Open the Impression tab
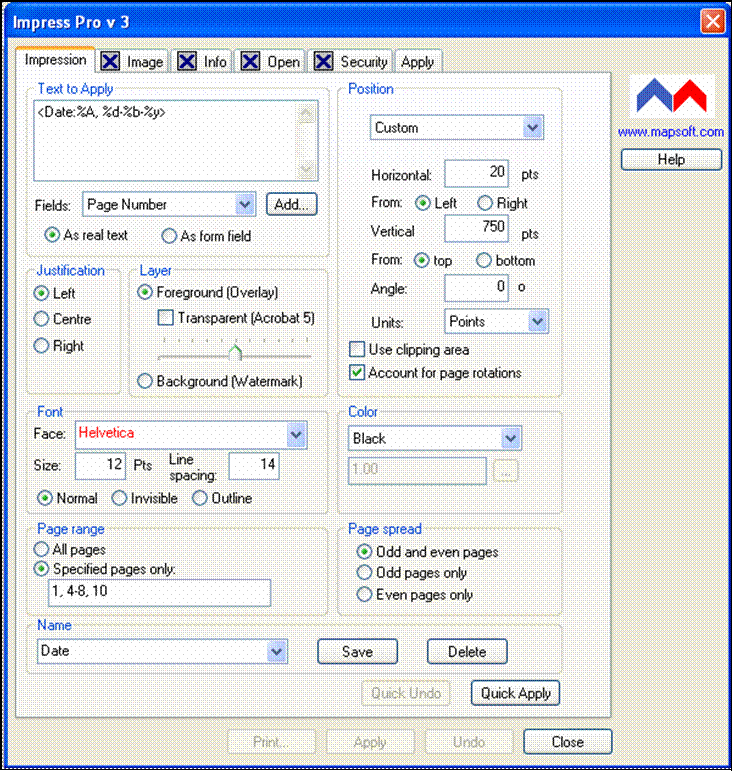The height and width of the screenshot is (771, 732). click(x=56, y=60)
